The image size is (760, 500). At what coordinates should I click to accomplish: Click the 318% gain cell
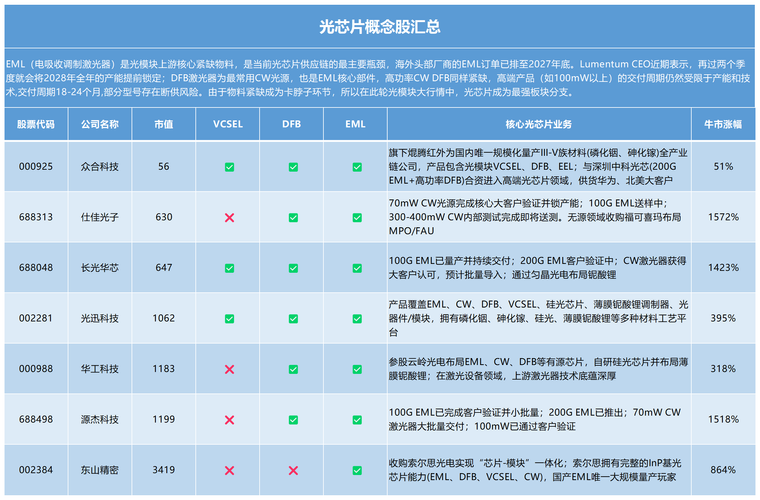click(723, 369)
